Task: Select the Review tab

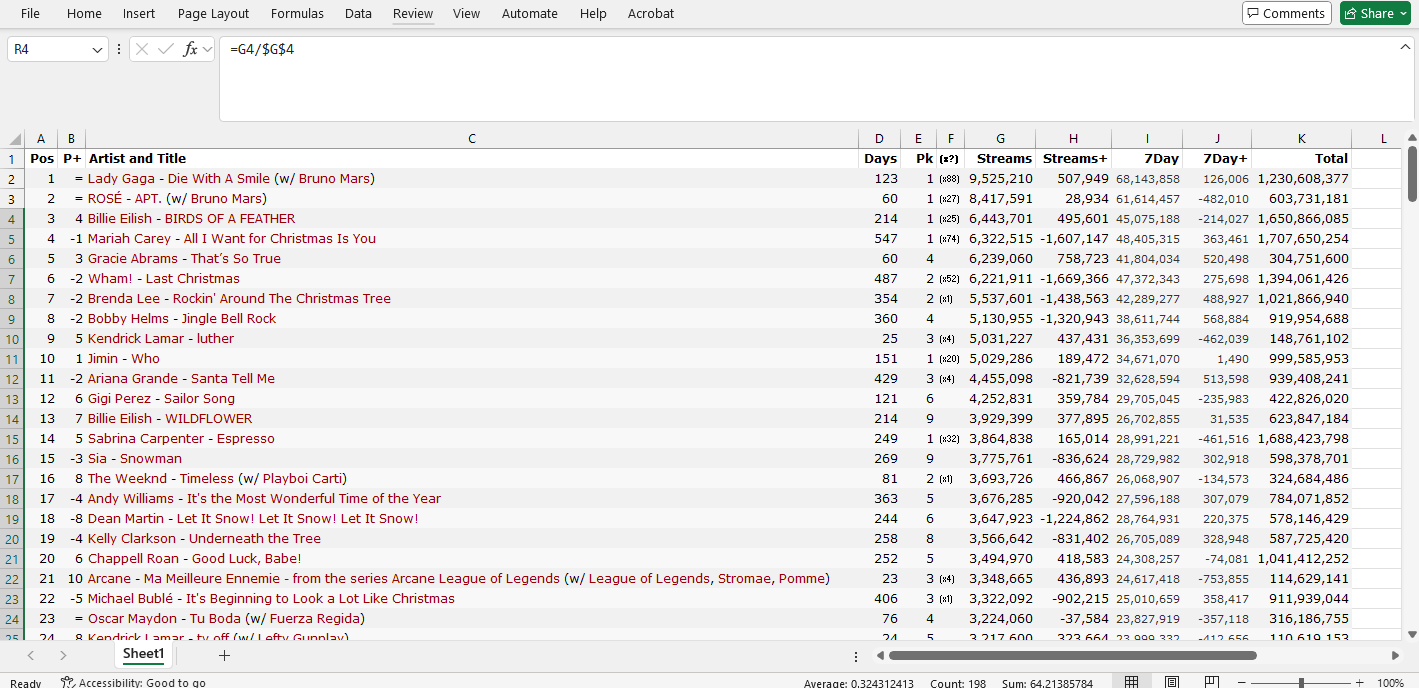Action: click(413, 13)
